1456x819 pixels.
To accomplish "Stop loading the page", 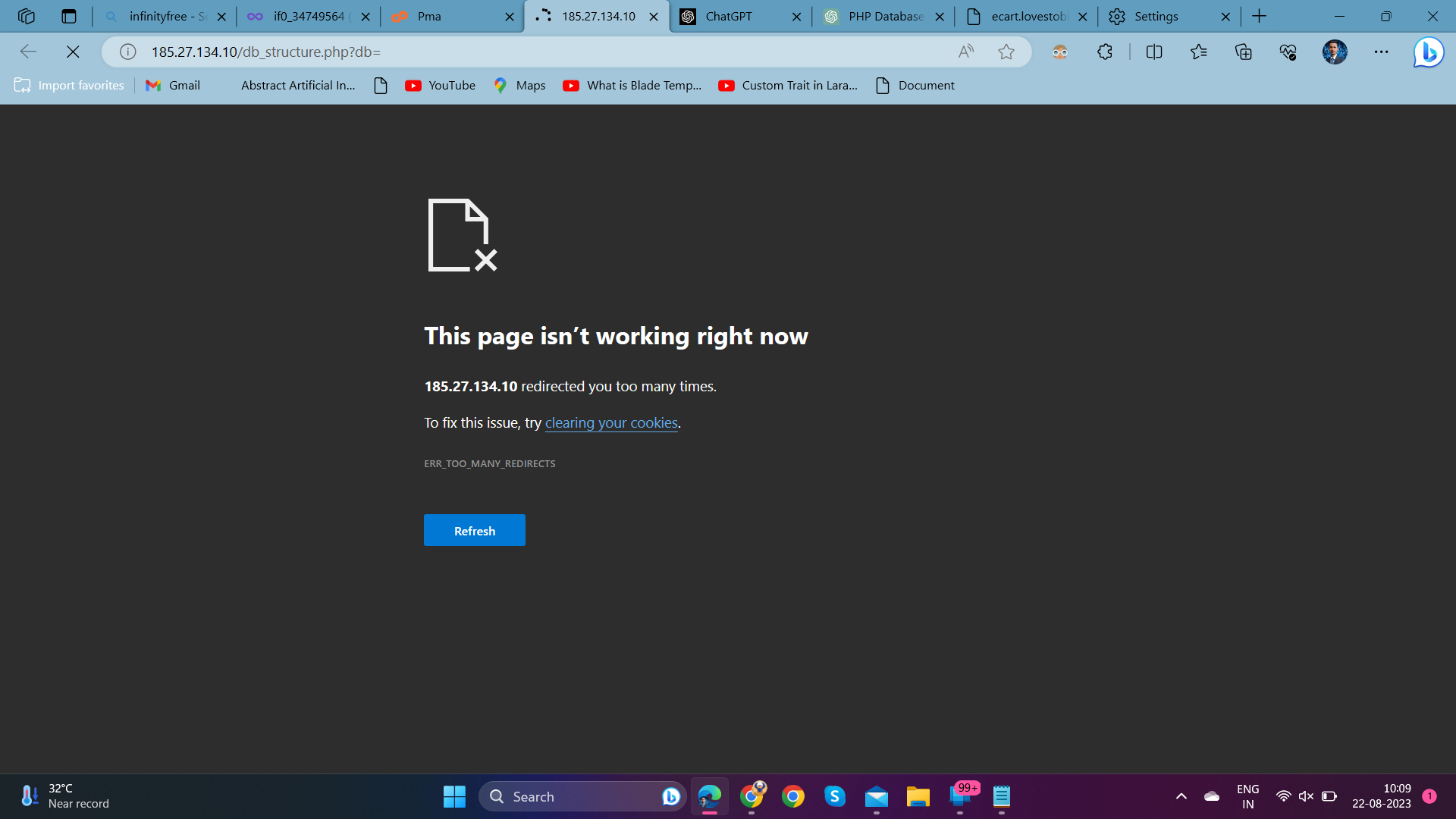I will tap(73, 52).
